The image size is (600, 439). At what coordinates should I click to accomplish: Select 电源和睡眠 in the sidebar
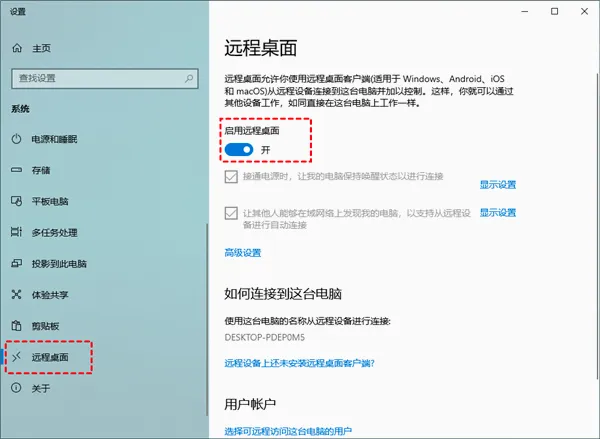coord(54,139)
